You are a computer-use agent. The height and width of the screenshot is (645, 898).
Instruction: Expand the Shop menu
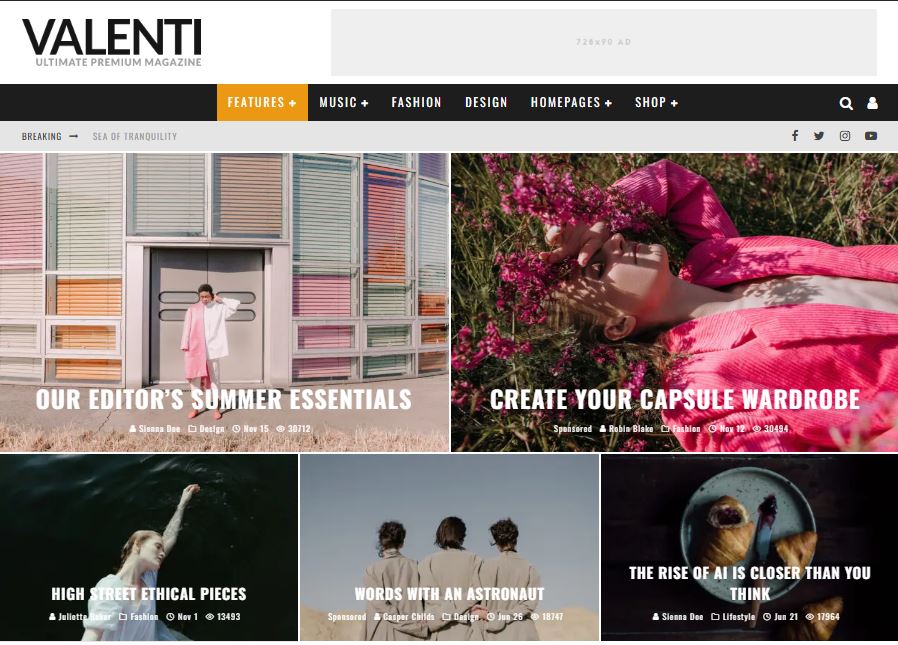pos(656,103)
